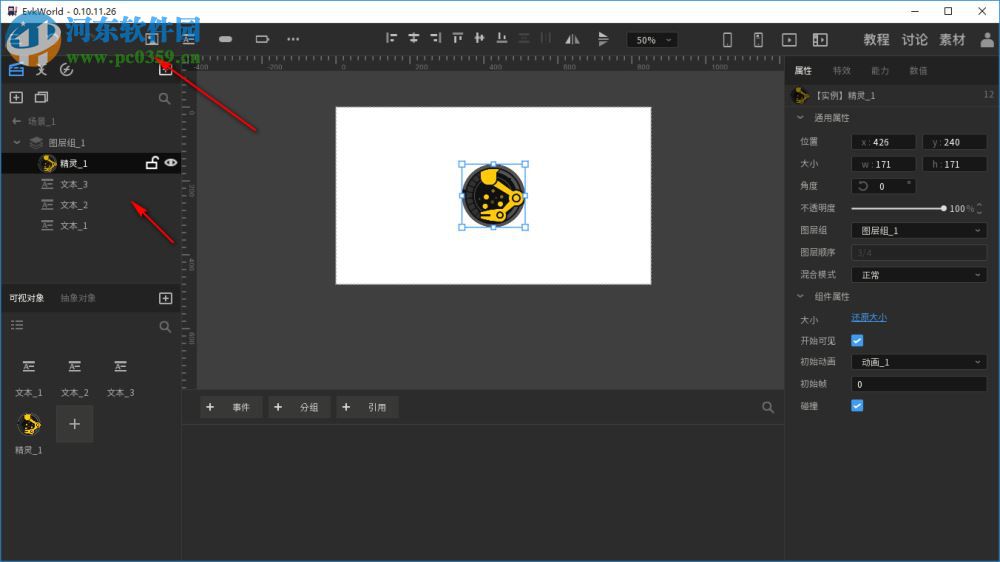Switch to 抽象对象 tab
Image resolution: width=1000 pixels, height=562 pixels.
[x=78, y=298]
